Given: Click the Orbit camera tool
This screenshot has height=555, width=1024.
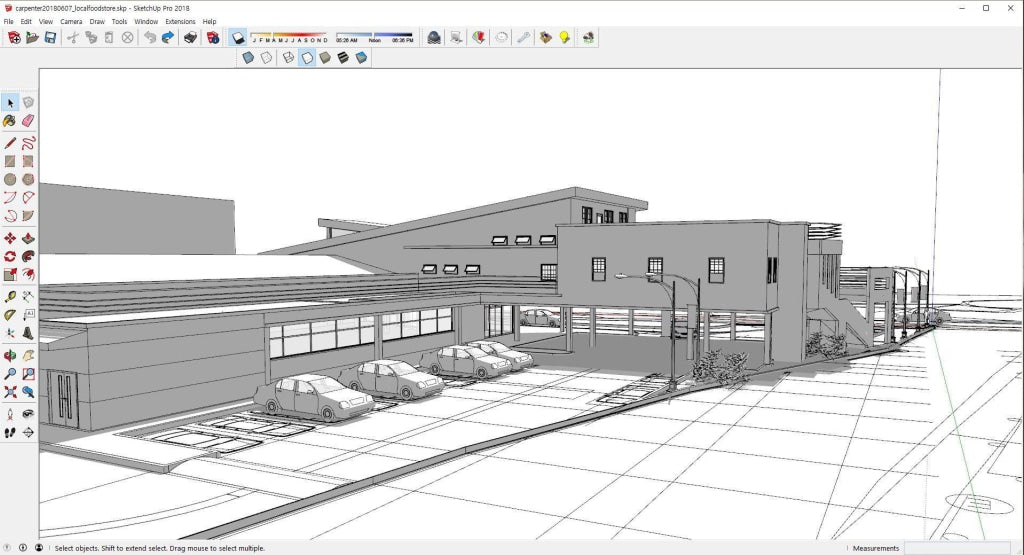Looking at the screenshot, I should point(10,354).
